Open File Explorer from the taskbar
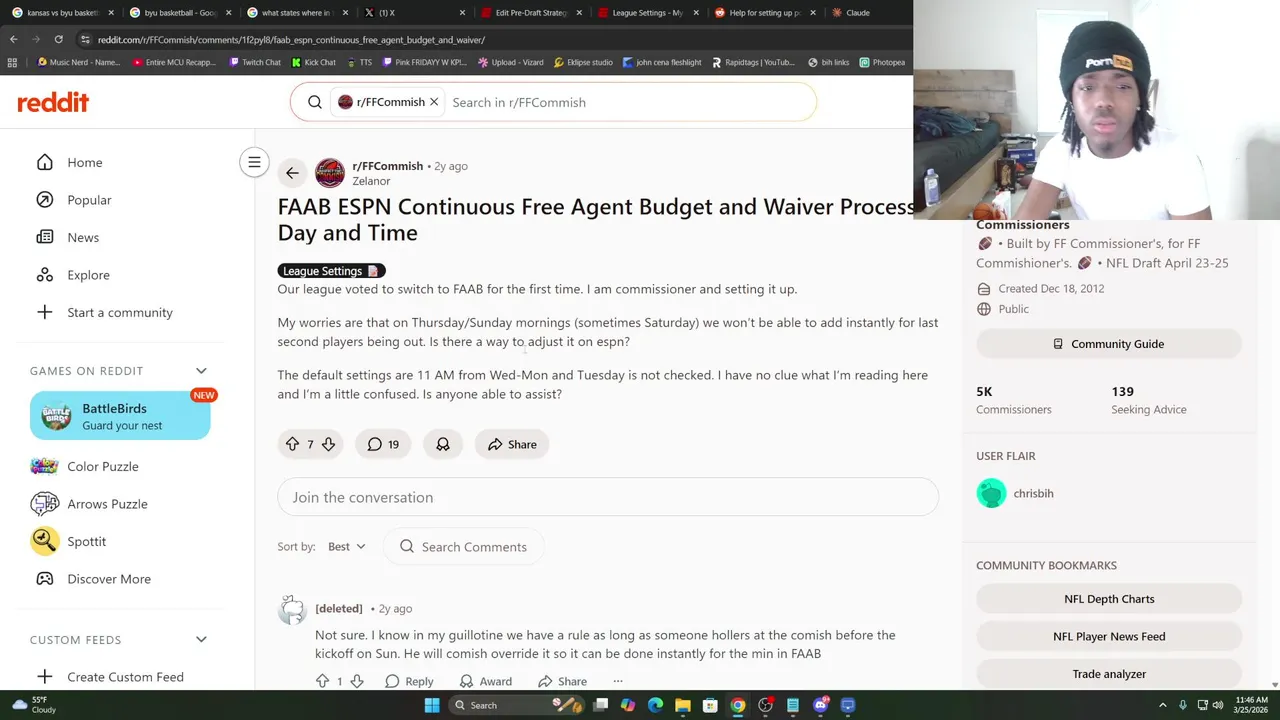The image size is (1280, 720). tap(682, 705)
